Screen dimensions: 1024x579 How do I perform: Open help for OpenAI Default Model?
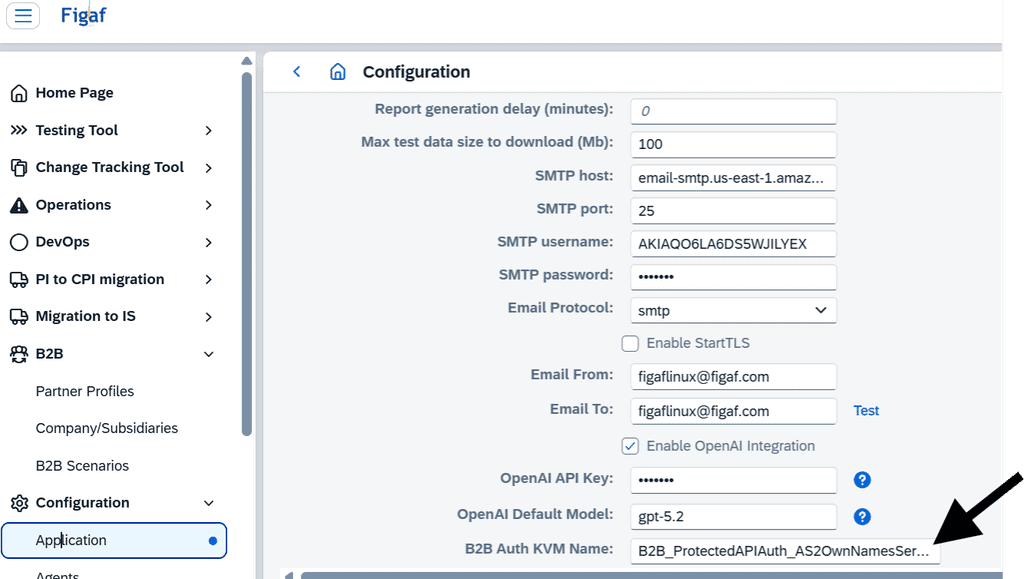[x=862, y=516]
